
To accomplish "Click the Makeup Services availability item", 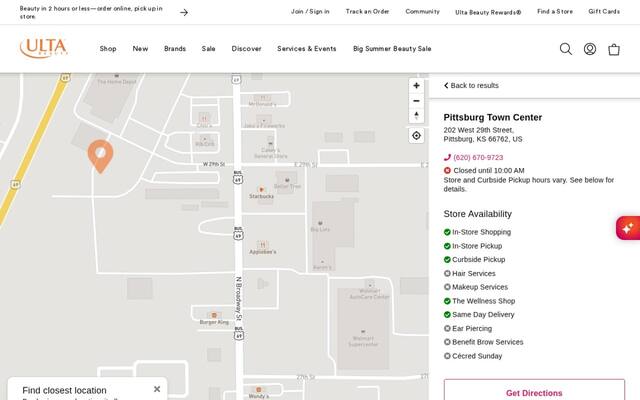I will (476, 287).
